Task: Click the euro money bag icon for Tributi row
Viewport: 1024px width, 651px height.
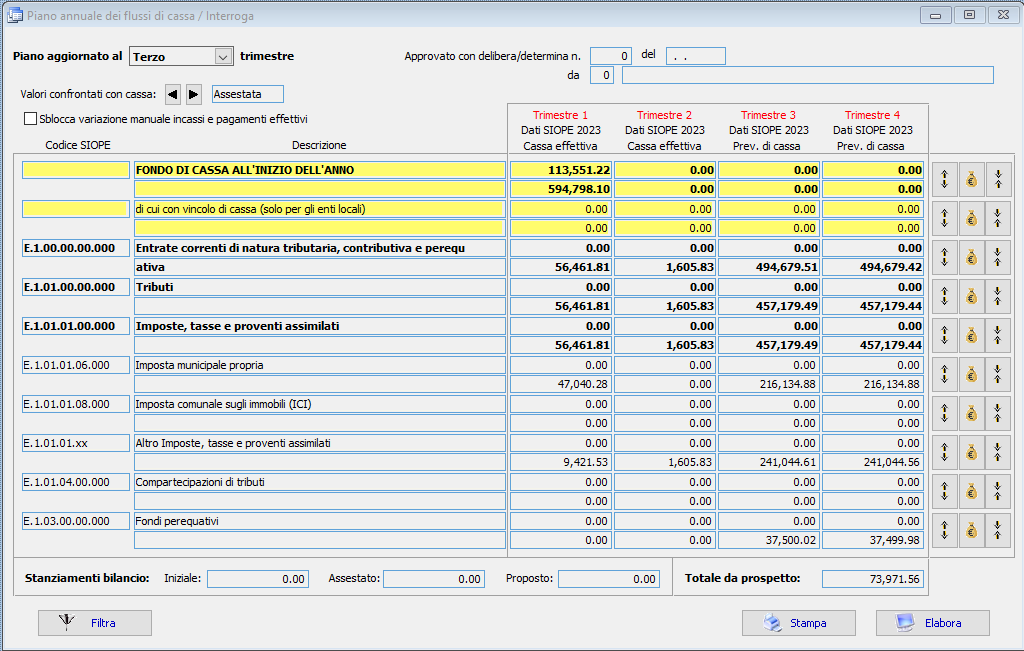Action: tap(970, 296)
